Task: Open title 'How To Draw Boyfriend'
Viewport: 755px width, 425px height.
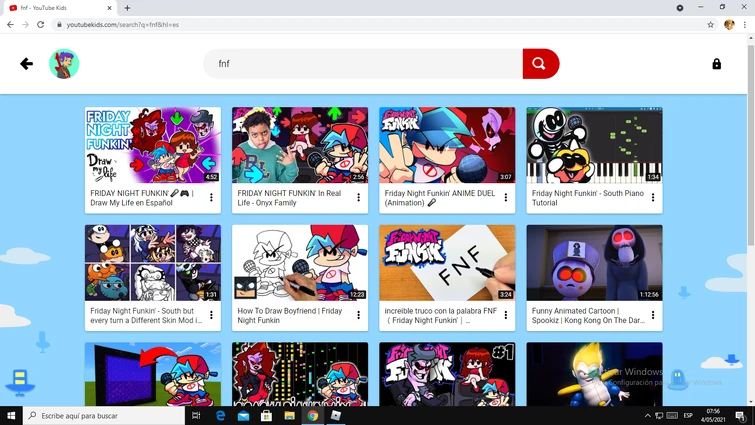Action: [289, 315]
